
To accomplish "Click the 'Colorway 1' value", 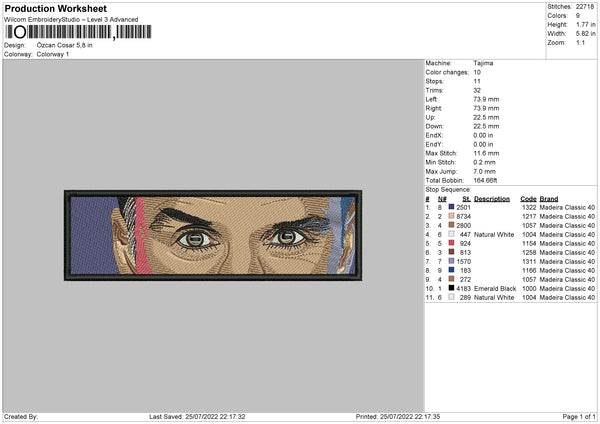I will tap(53, 54).
